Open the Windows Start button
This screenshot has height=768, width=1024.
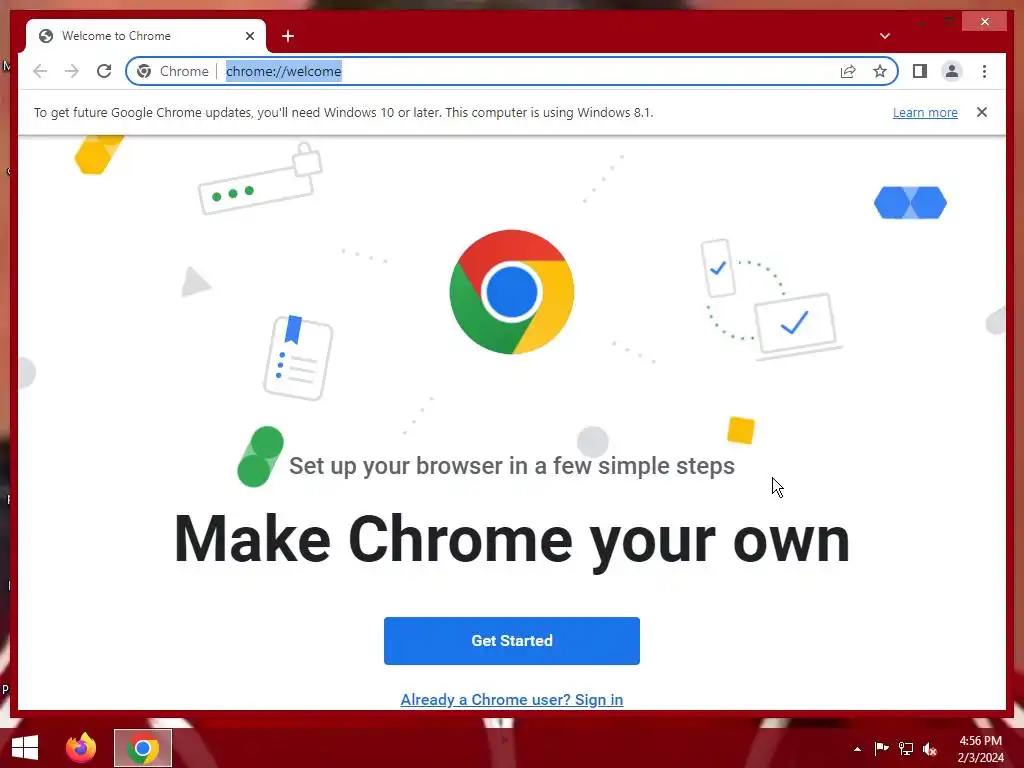pyautogui.click(x=25, y=748)
